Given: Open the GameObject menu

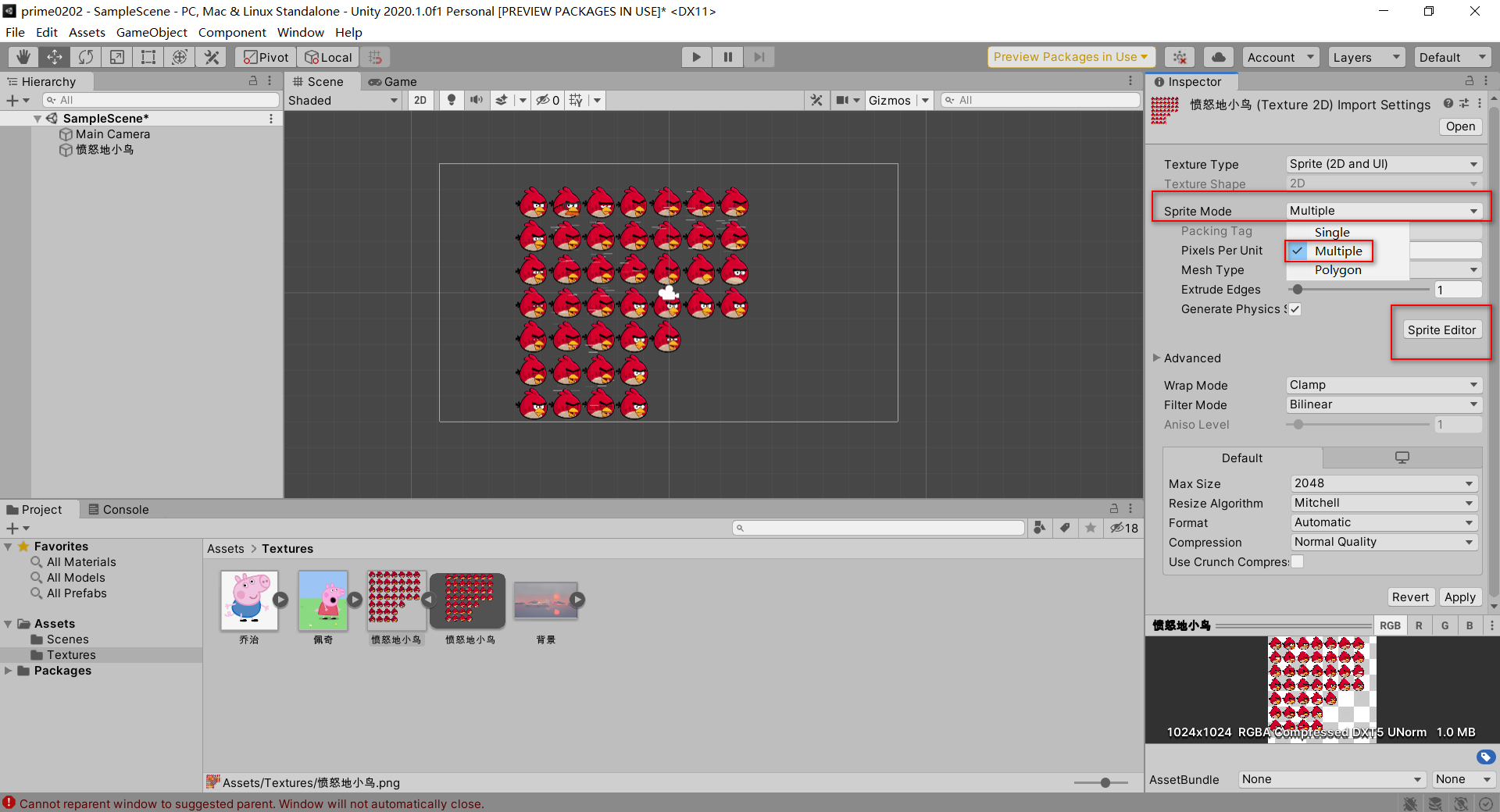Looking at the screenshot, I should point(152,32).
